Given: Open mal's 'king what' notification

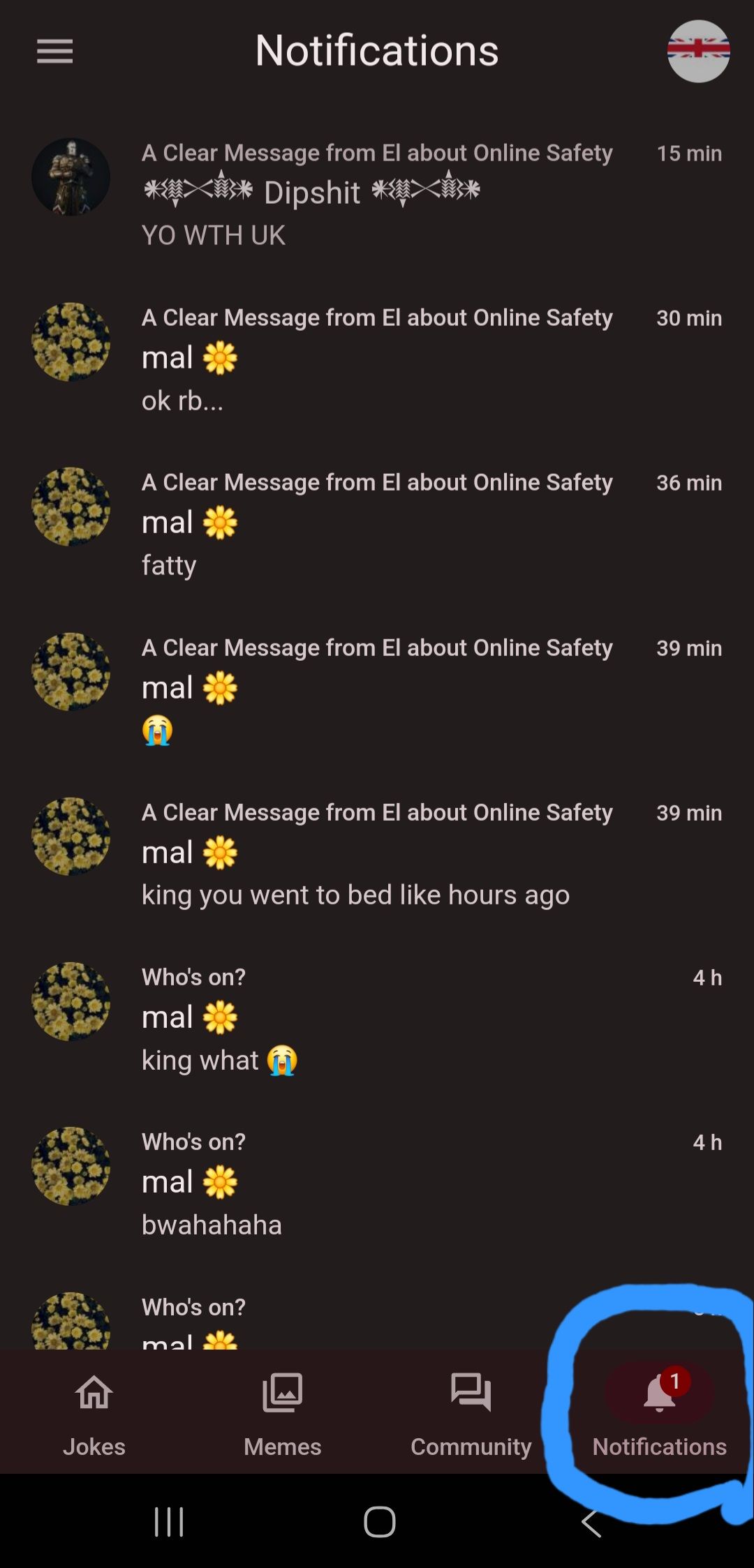Looking at the screenshot, I should pos(377,1018).
